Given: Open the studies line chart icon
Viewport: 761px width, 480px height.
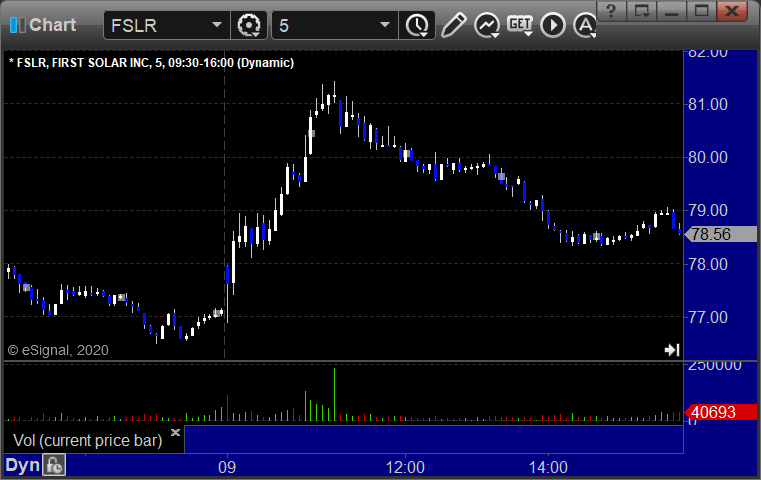Looking at the screenshot, I should click(487, 25).
